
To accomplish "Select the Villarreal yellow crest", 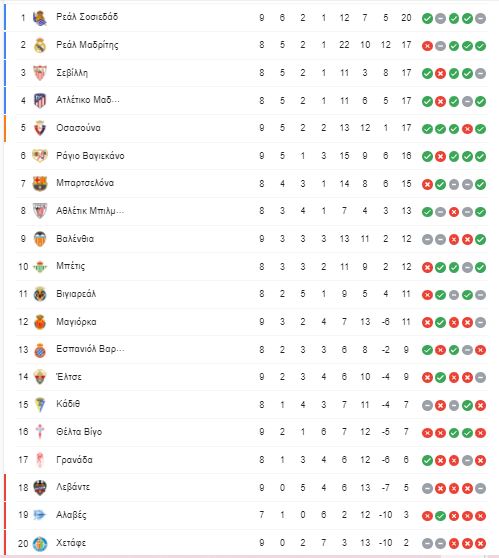I will pos(40,294).
